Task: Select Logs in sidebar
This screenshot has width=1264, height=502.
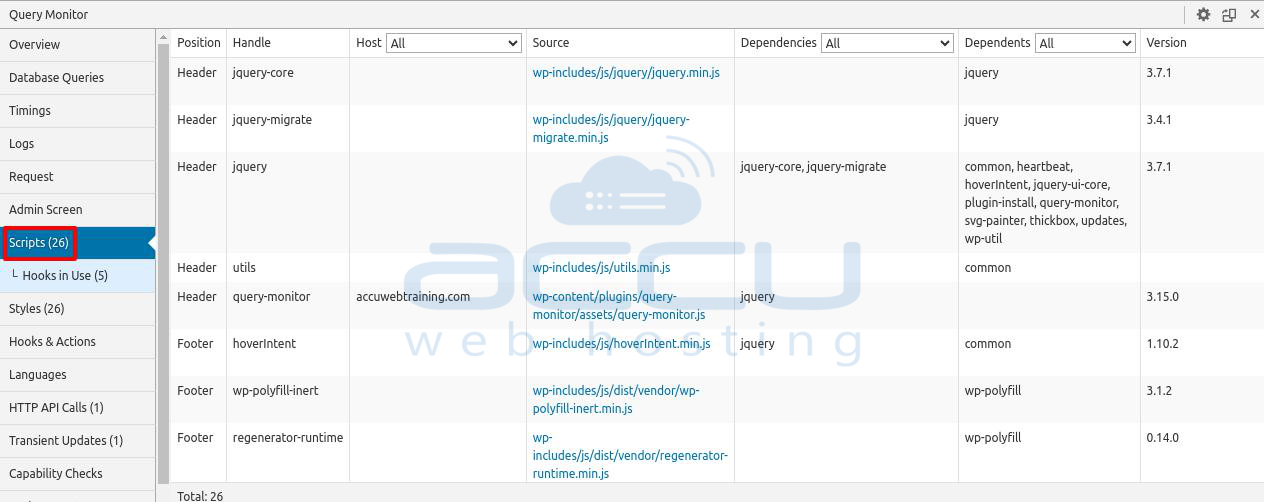Action: click(x=78, y=143)
